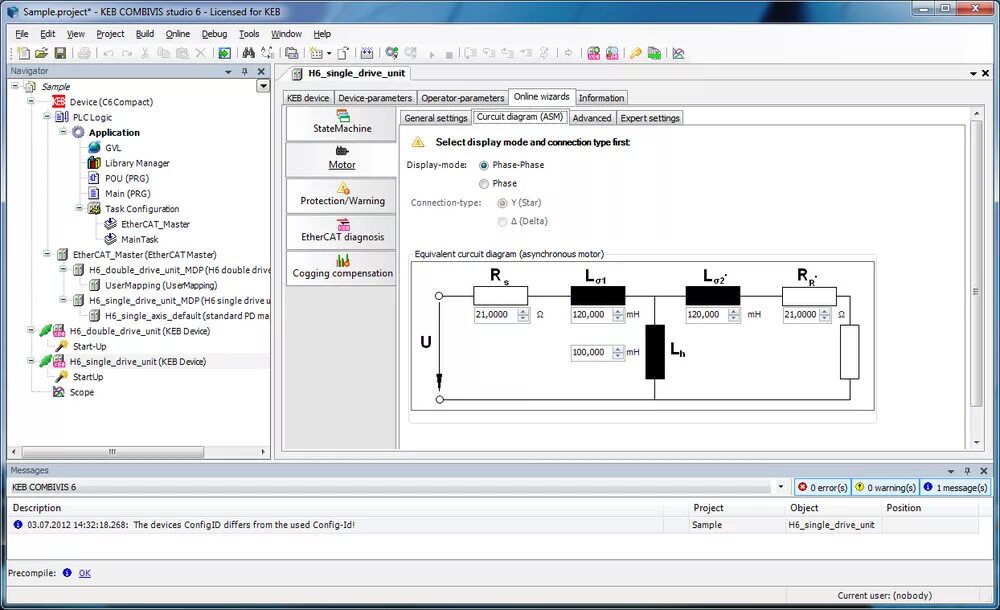Collapse the PLC Logic node
Image resolution: width=1000 pixels, height=610 pixels.
click(x=47, y=116)
